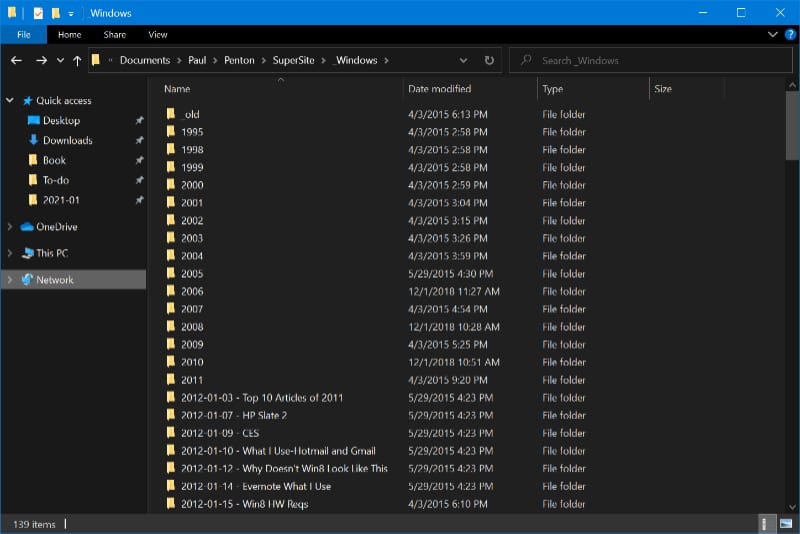This screenshot has width=800, height=534.
Task: Open the File menu
Action: click(x=23, y=34)
